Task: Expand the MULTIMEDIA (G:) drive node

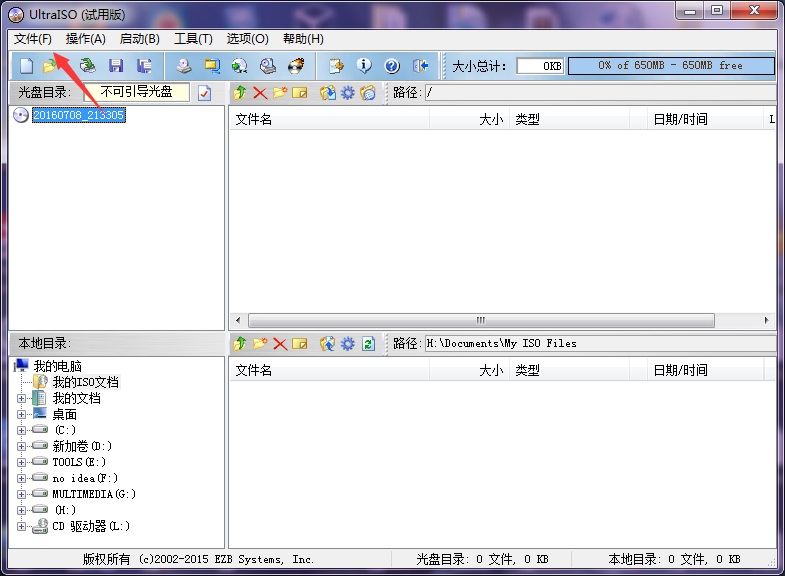Action: (21, 494)
